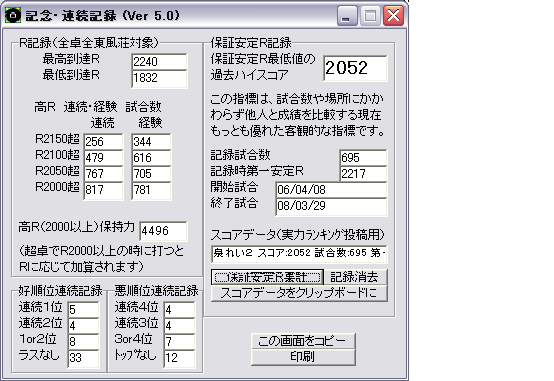Click the 連続4位 field showing 4
Image resolution: width=554 pixels, height=381 pixels.
[x=179, y=310]
